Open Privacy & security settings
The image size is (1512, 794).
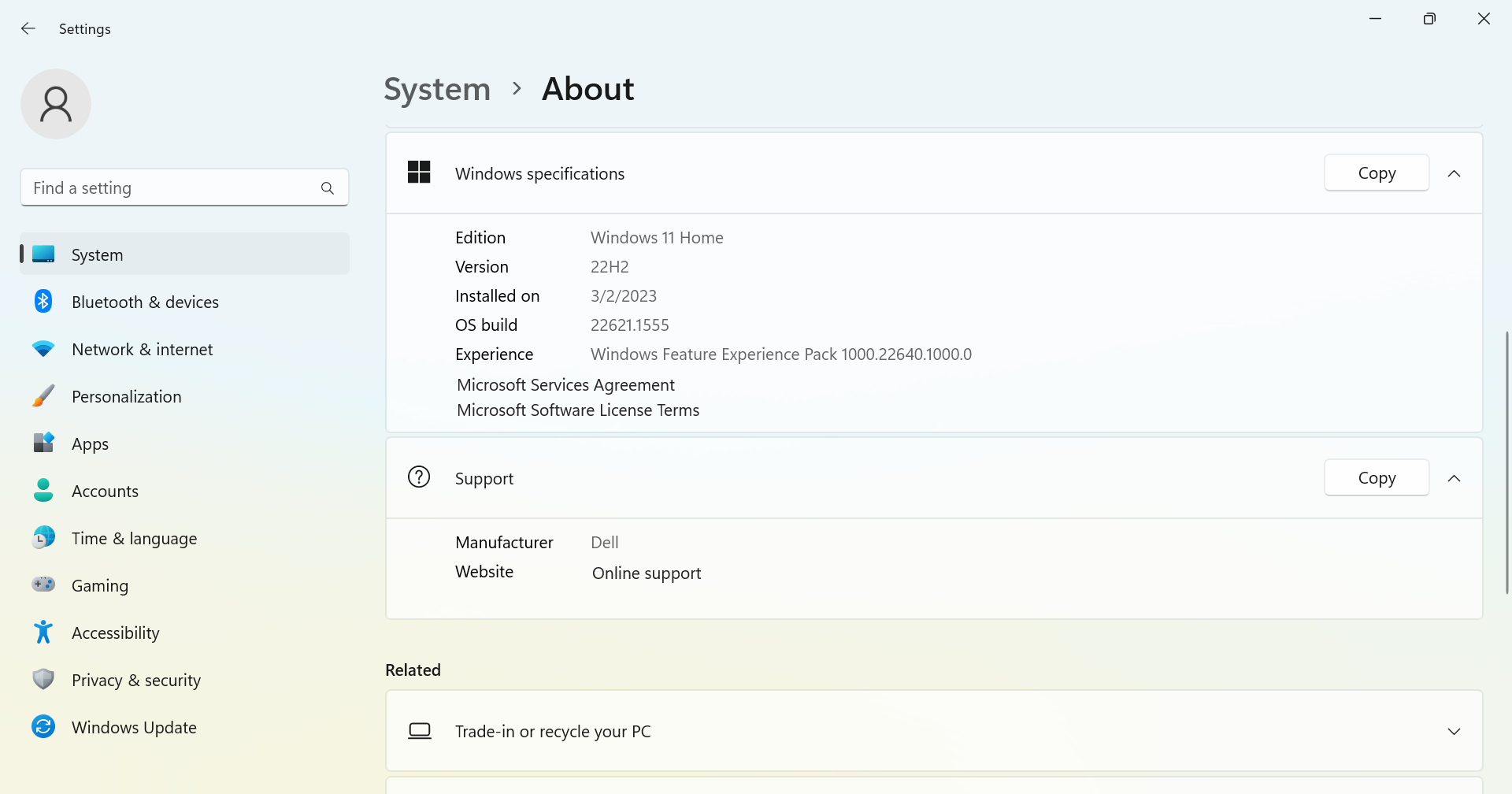tap(184, 680)
